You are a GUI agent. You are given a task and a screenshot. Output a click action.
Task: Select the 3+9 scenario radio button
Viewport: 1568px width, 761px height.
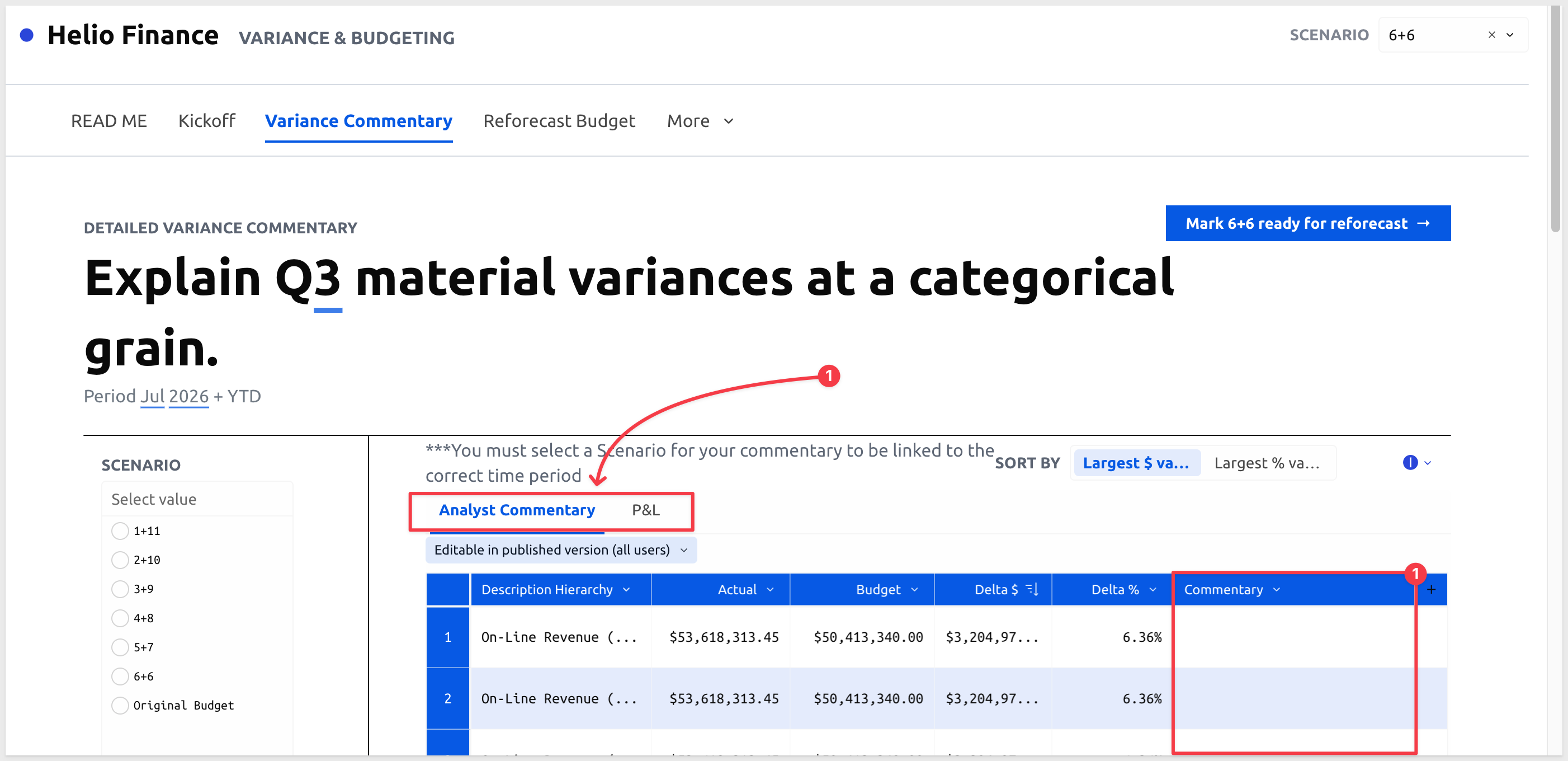[x=120, y=589]
